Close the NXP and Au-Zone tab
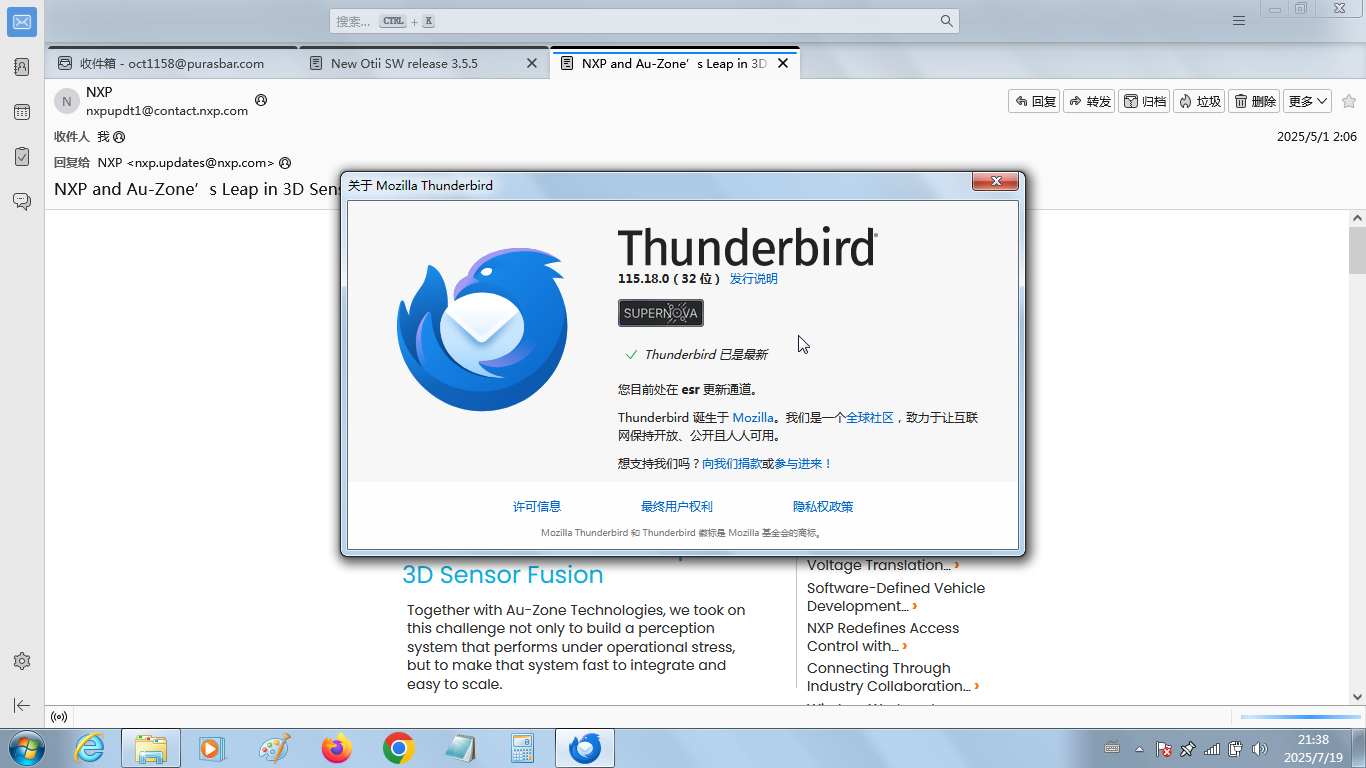 pyautogui.click(x=783, y=63)
